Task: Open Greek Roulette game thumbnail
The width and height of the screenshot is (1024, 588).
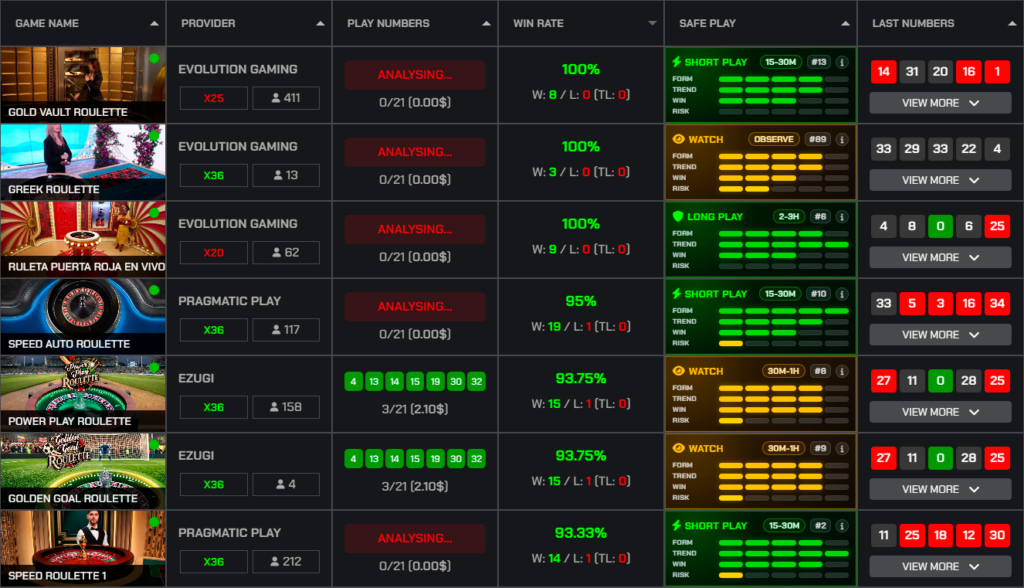Action: [x=83, y=162]
